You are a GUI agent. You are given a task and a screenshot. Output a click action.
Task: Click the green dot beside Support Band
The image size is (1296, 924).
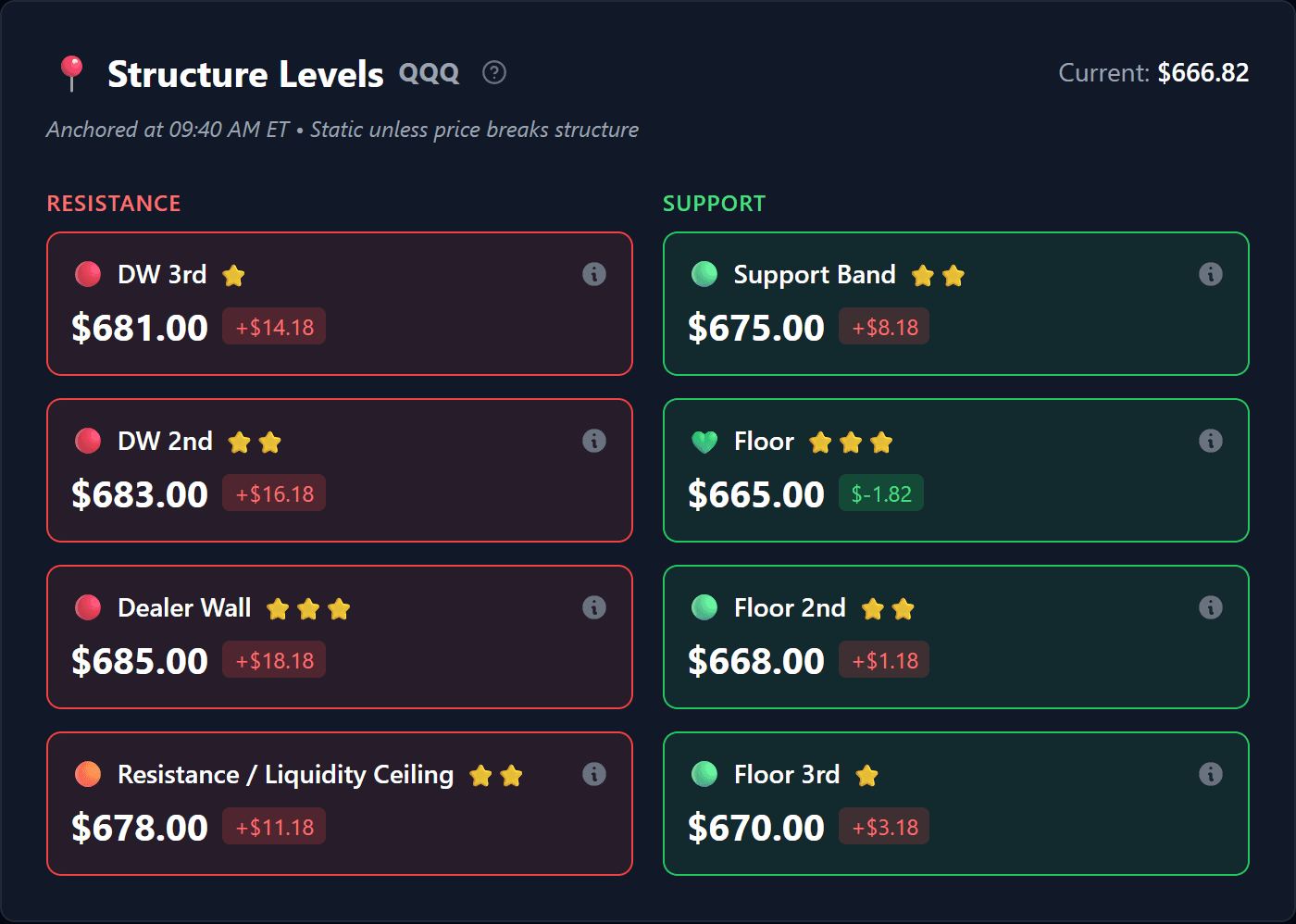point(704,274)
